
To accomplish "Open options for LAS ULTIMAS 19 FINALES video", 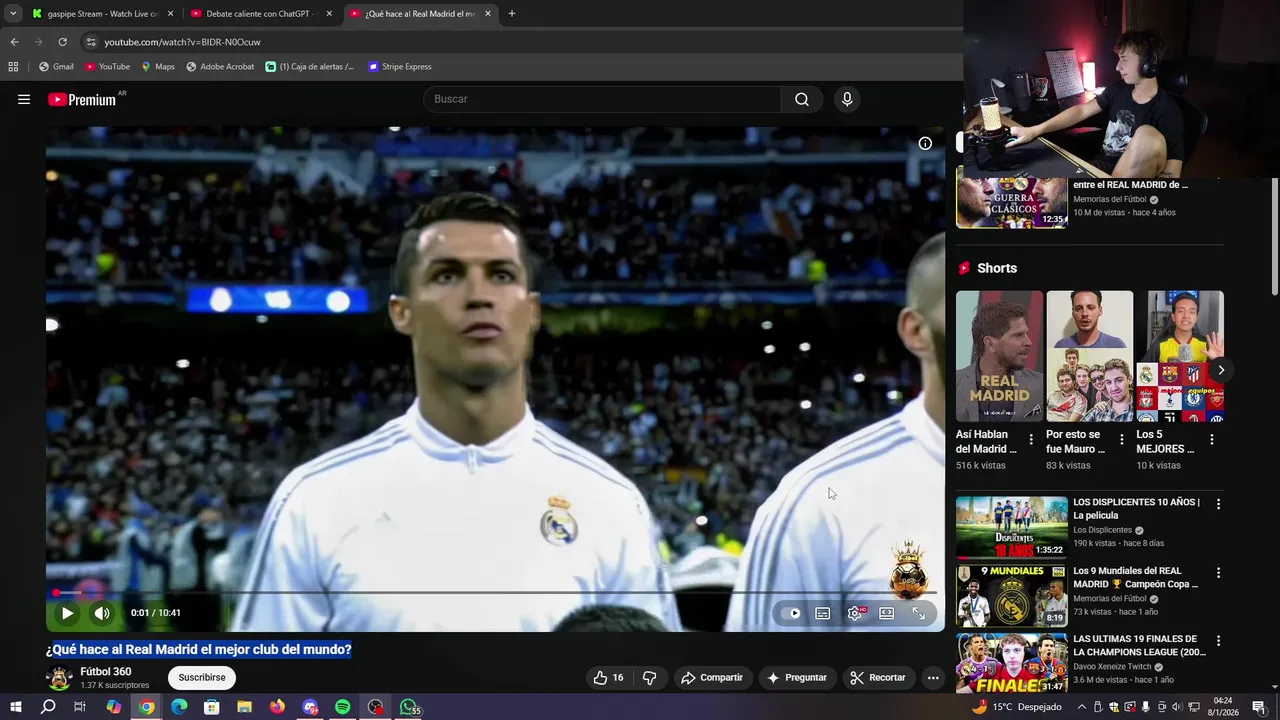I will click(1218, 641).
